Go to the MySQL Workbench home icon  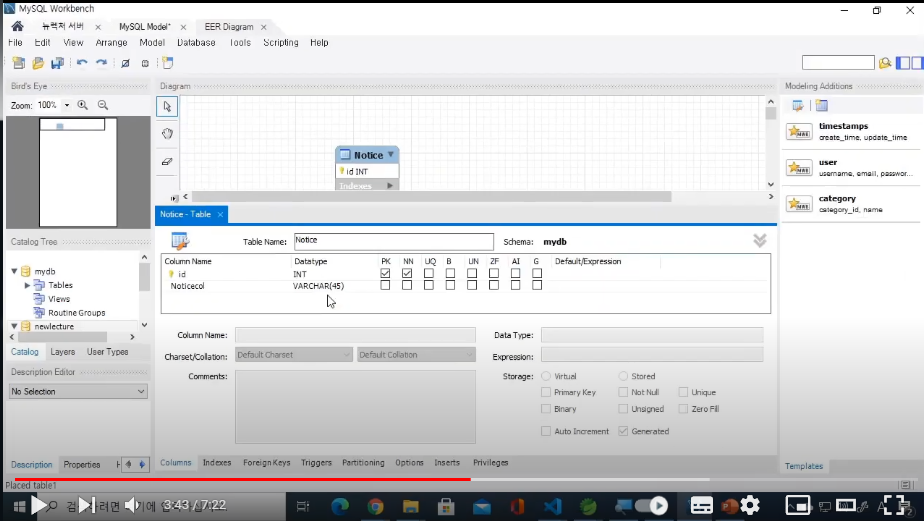[x=17, y=27]
